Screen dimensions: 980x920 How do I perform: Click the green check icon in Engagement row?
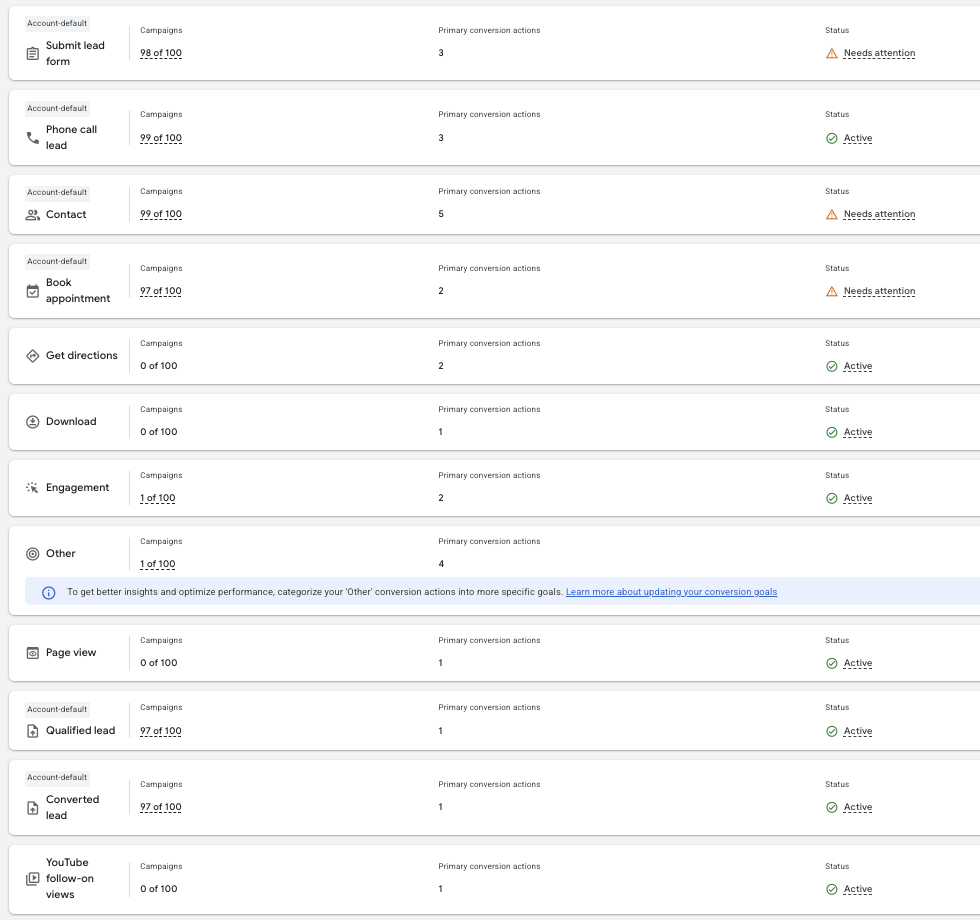pos(831,498)
